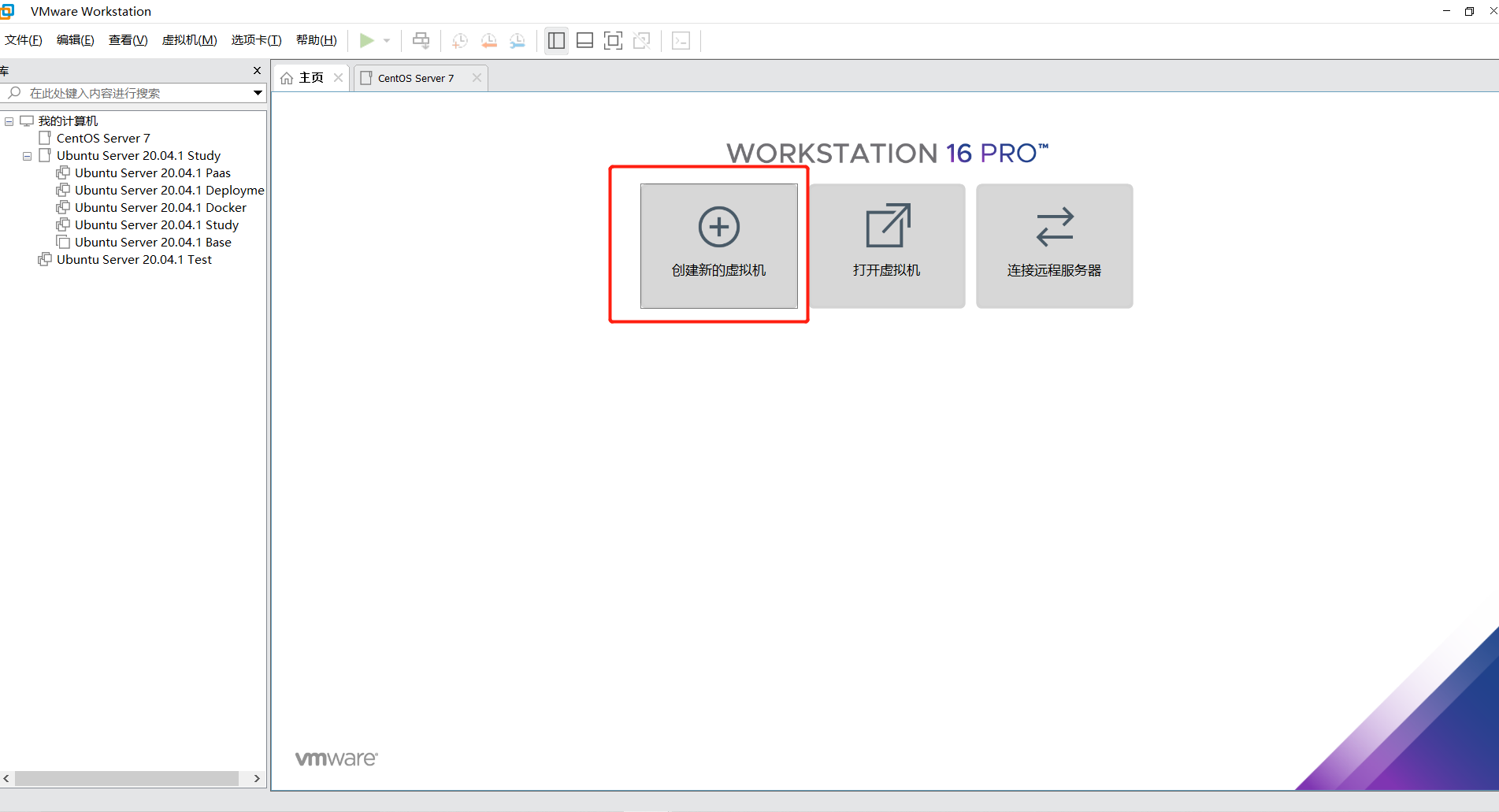Collapse the Ubuntu Server 20.04.1 Study tree node

point(27,156)
